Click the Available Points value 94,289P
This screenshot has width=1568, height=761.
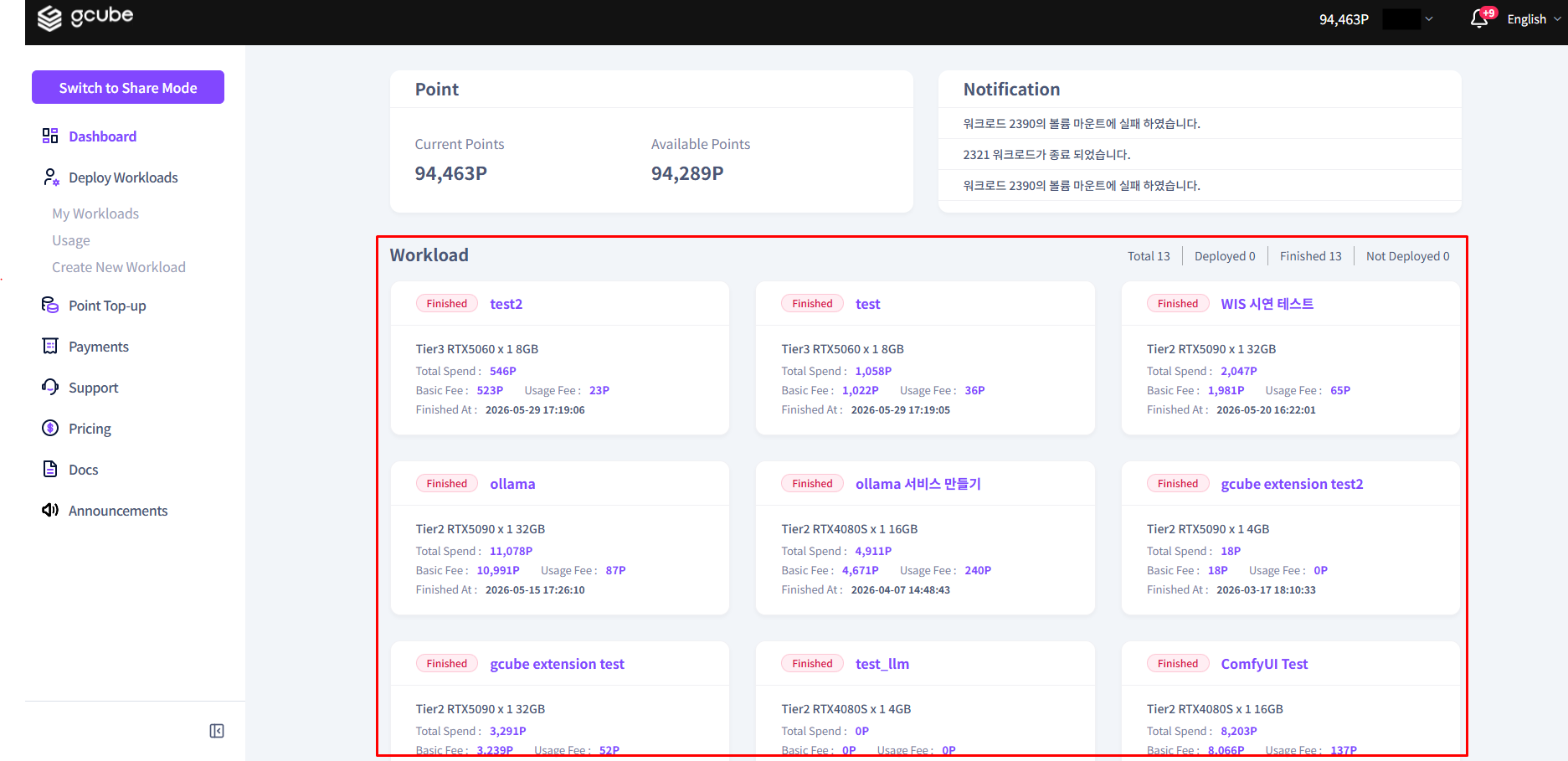pos(687,173)
